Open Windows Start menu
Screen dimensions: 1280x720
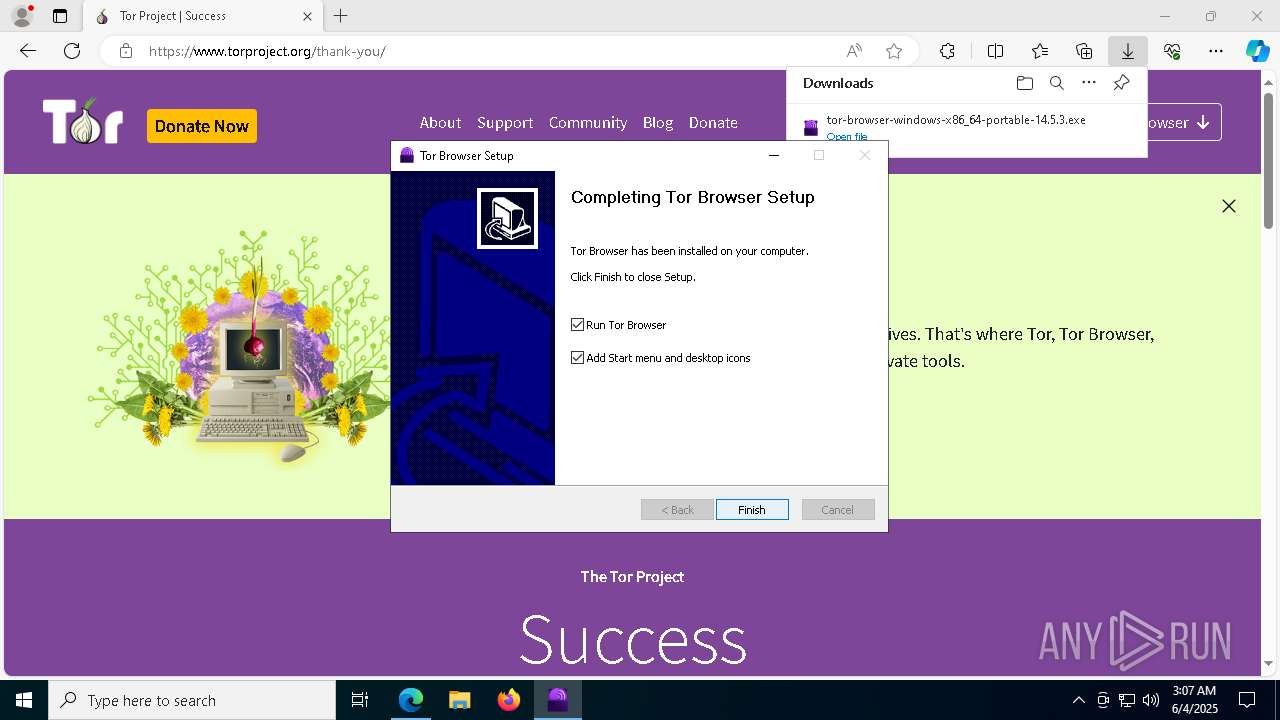click(x=24, y=700)
